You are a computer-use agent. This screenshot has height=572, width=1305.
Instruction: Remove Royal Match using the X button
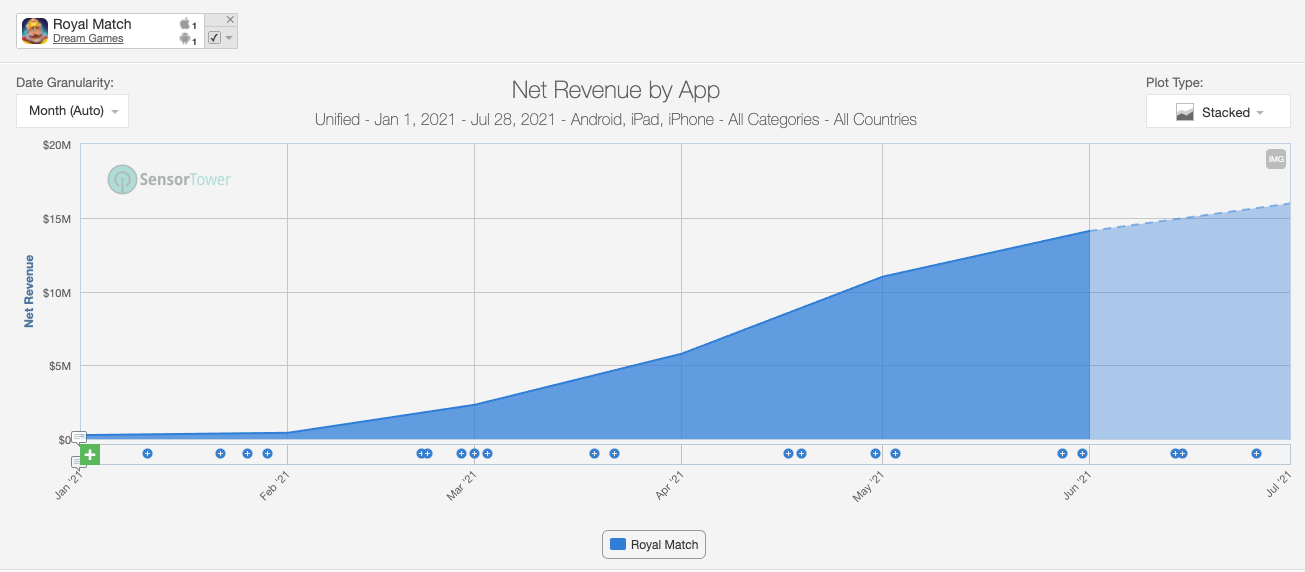(231, 19)
